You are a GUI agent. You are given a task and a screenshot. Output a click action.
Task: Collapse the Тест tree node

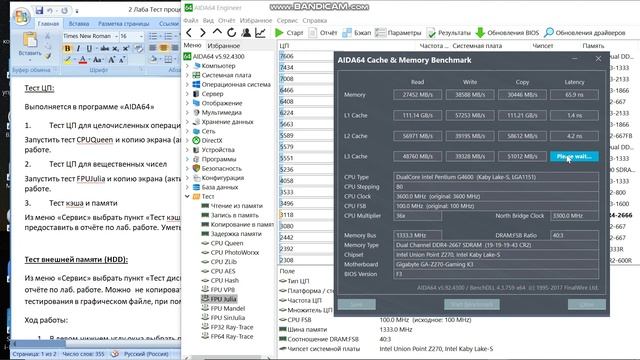pyautogui.click(x=187, y=196)
